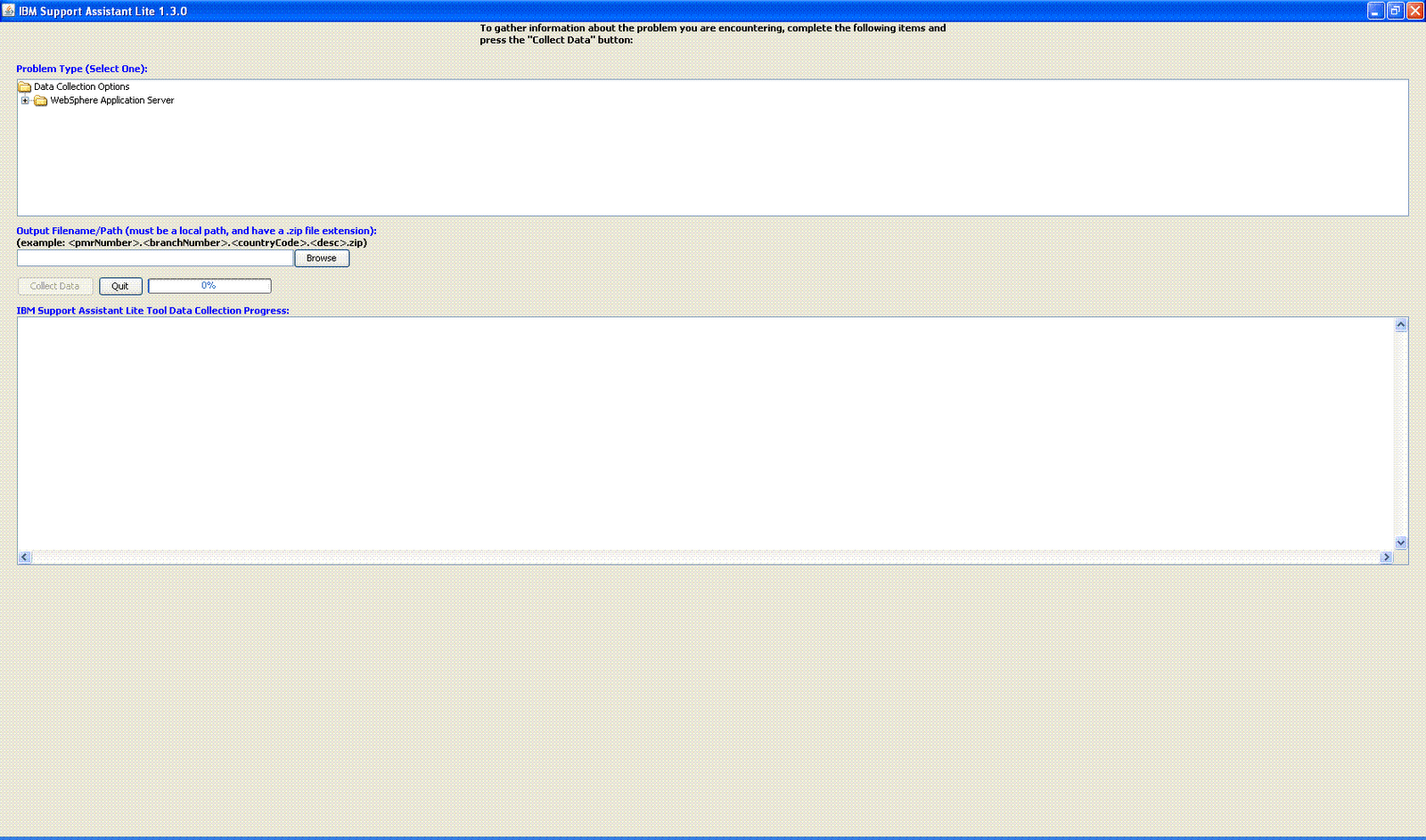Click the progress log left scroll arrow
The width and height of the screenshot is (1426, 840).
[25, 557]
